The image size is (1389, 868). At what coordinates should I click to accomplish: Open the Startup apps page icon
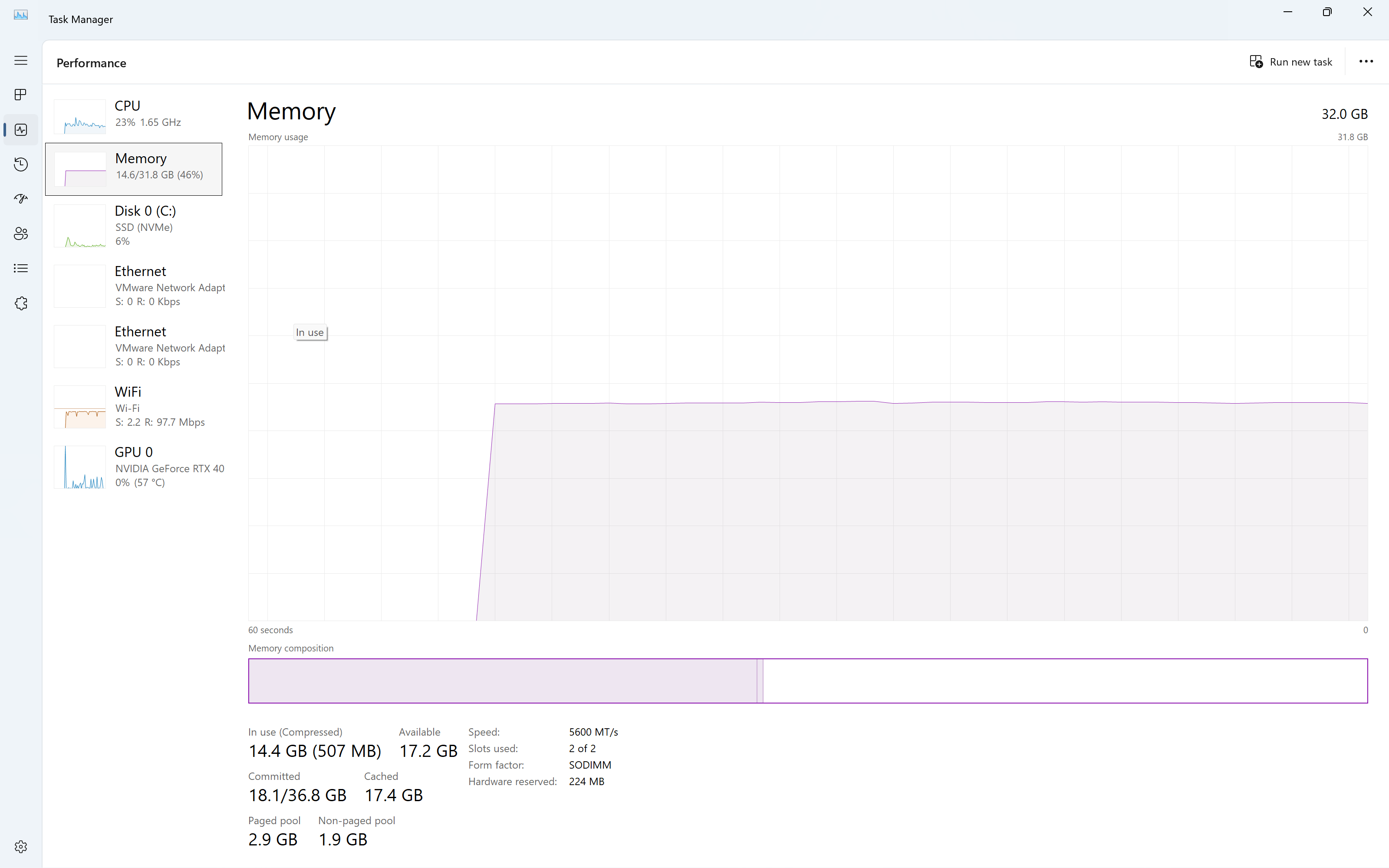(21, 199)
